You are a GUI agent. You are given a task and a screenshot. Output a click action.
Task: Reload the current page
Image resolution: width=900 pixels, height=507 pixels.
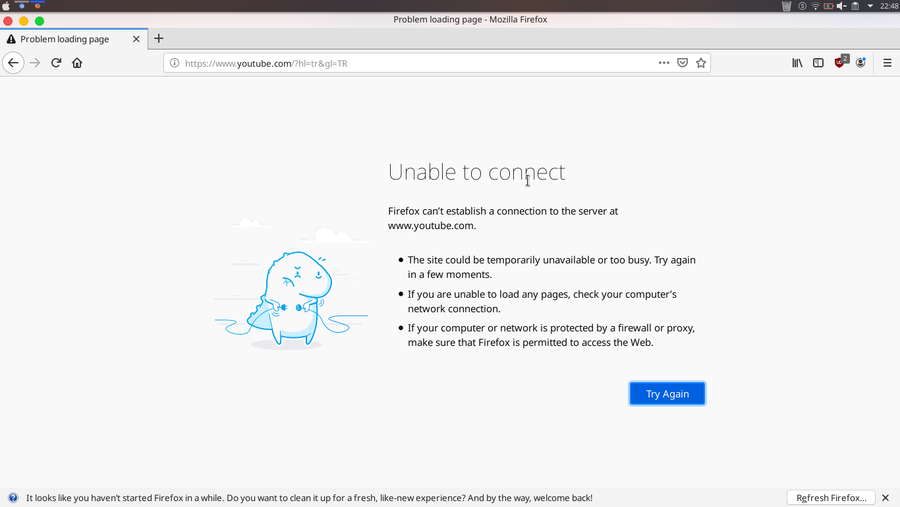pyautogui.click(x=56, y=63)
